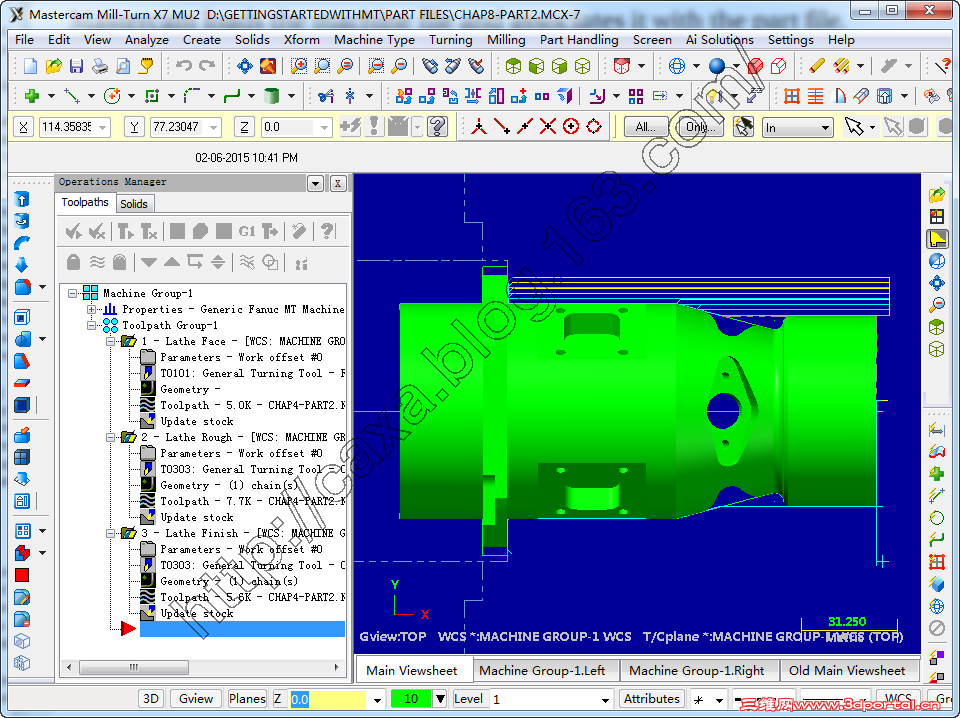
Task: Click the Redo arrow icon
Action: click(x=208, y=65)
